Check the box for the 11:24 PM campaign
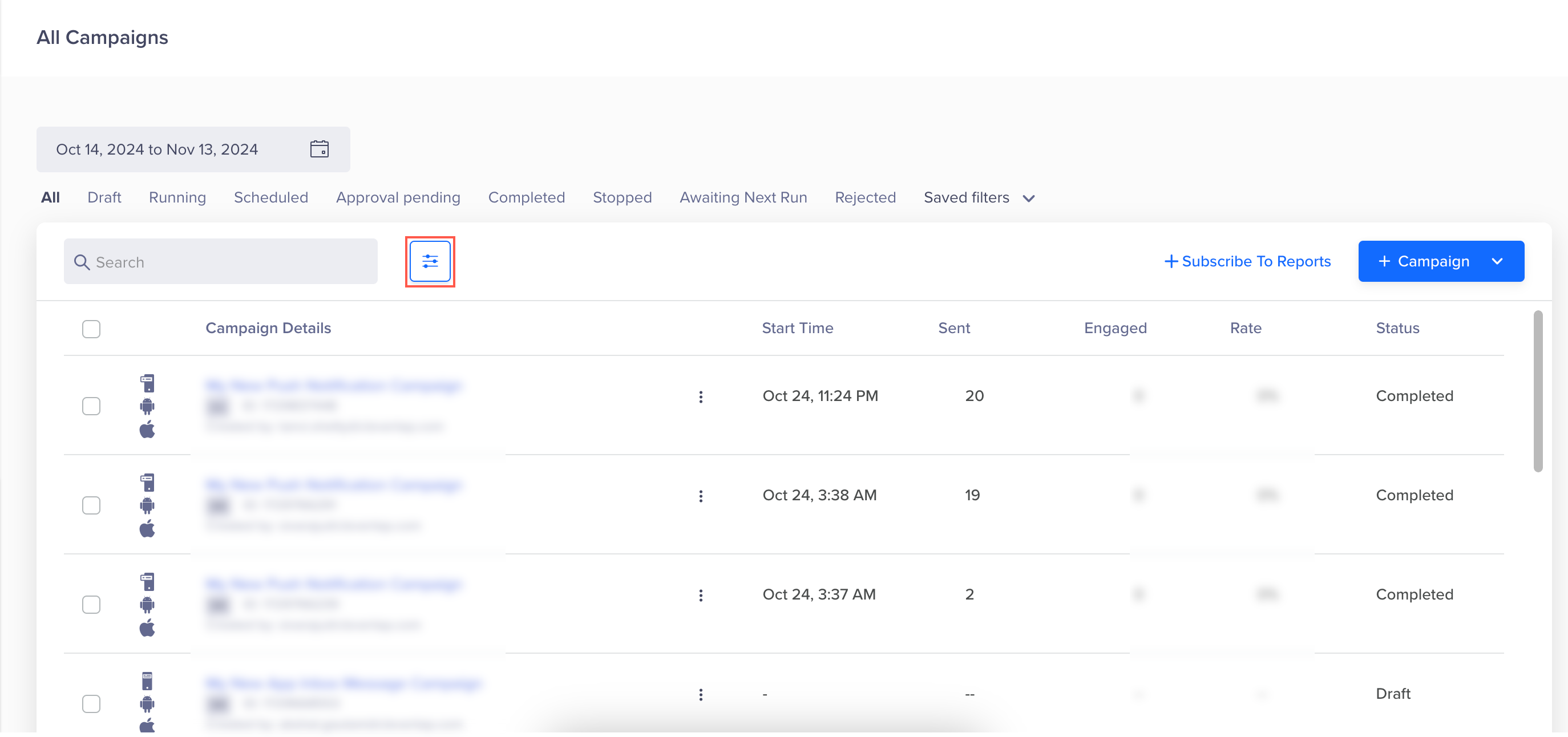Image resolution: width=1568 pixels, height=737 pixels. click(x=91, y=406)
